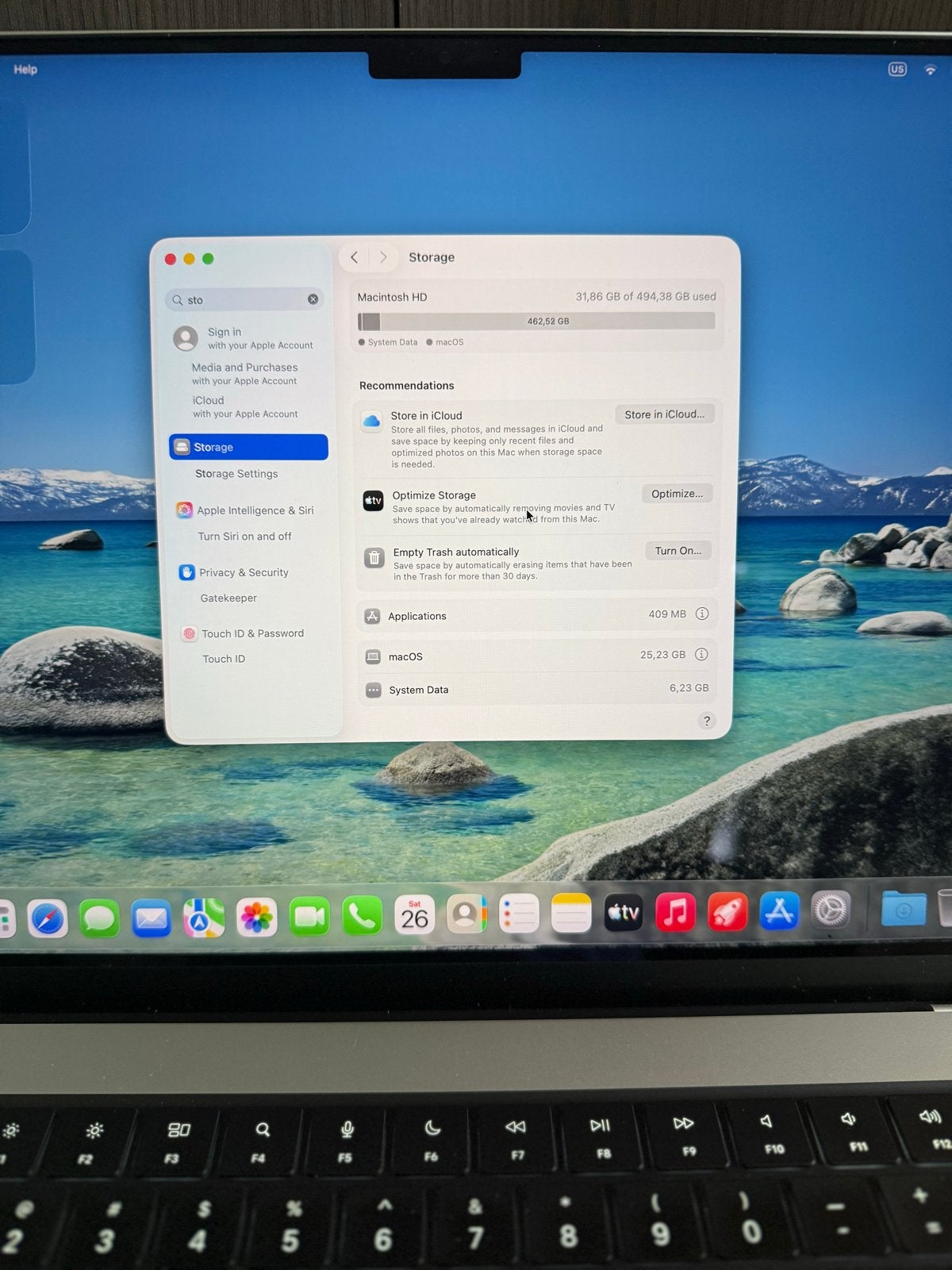The height and width of the screenshot is (1270, 952).
Task: Click System Settings gear in dock
Action: (831, 910)
